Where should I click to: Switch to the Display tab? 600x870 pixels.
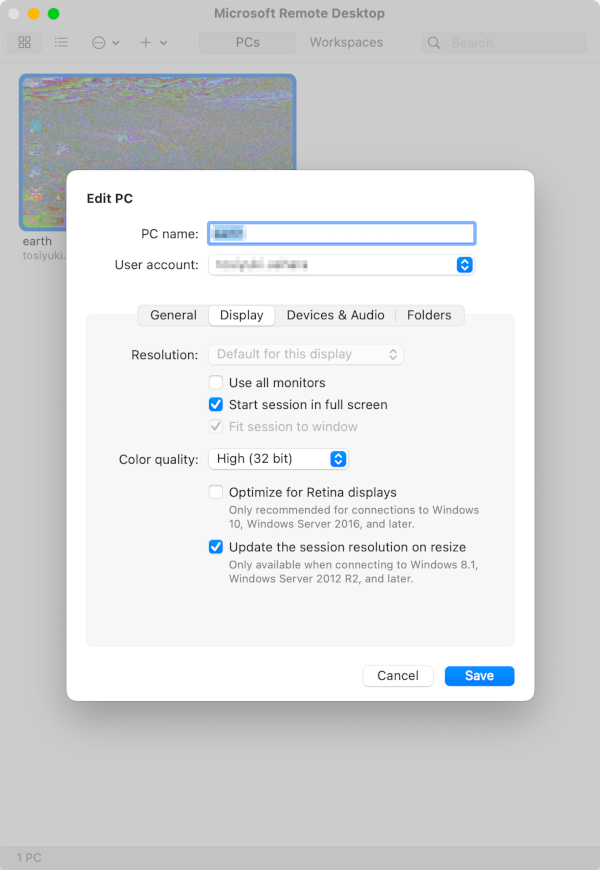(241, 315)
